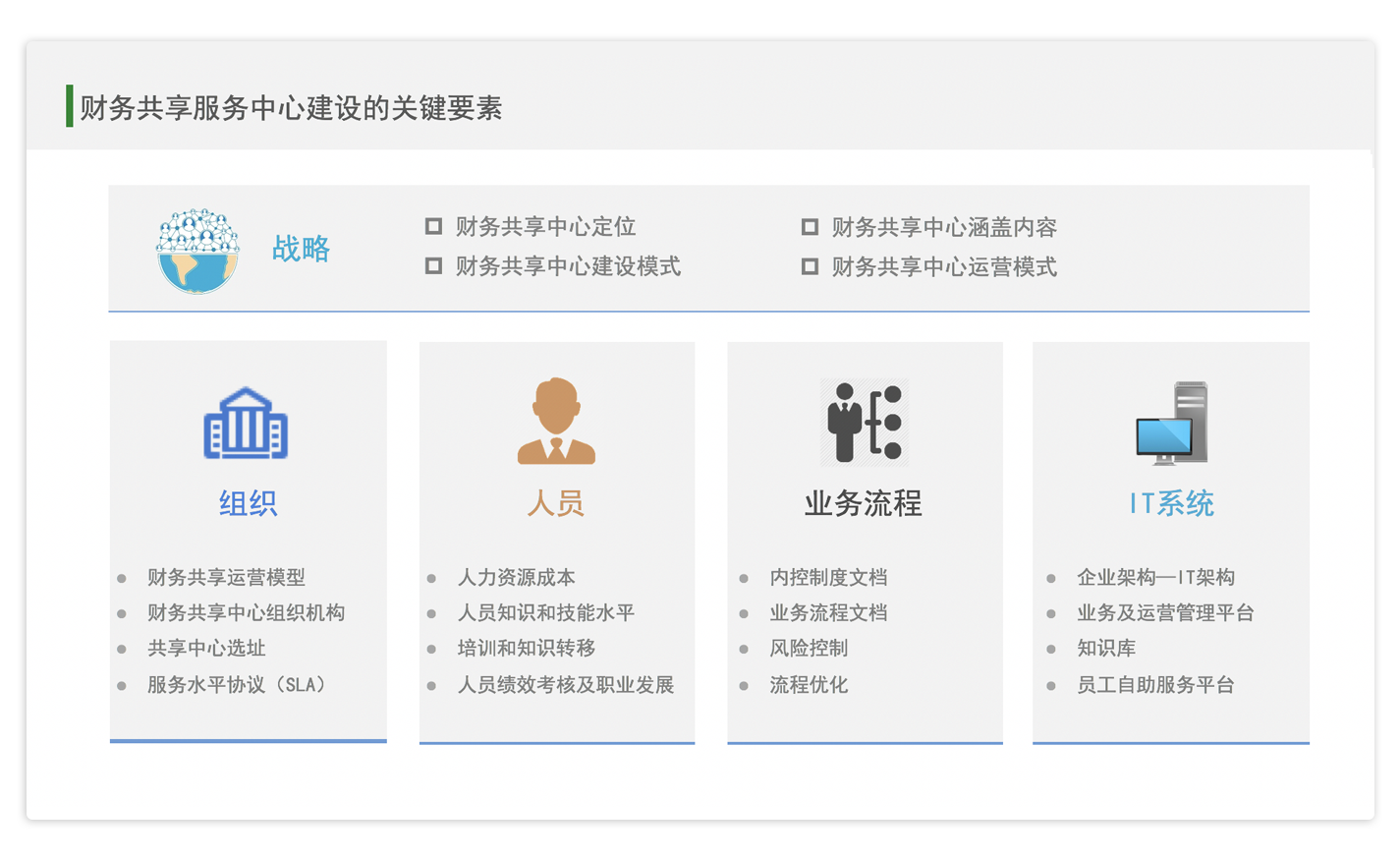The height and width of the screenshot is (860, 1400).
Task: Tick the 财务共享中心涵盖内容 checkbox
Action: pyautogui.click(x=810, y=227)
